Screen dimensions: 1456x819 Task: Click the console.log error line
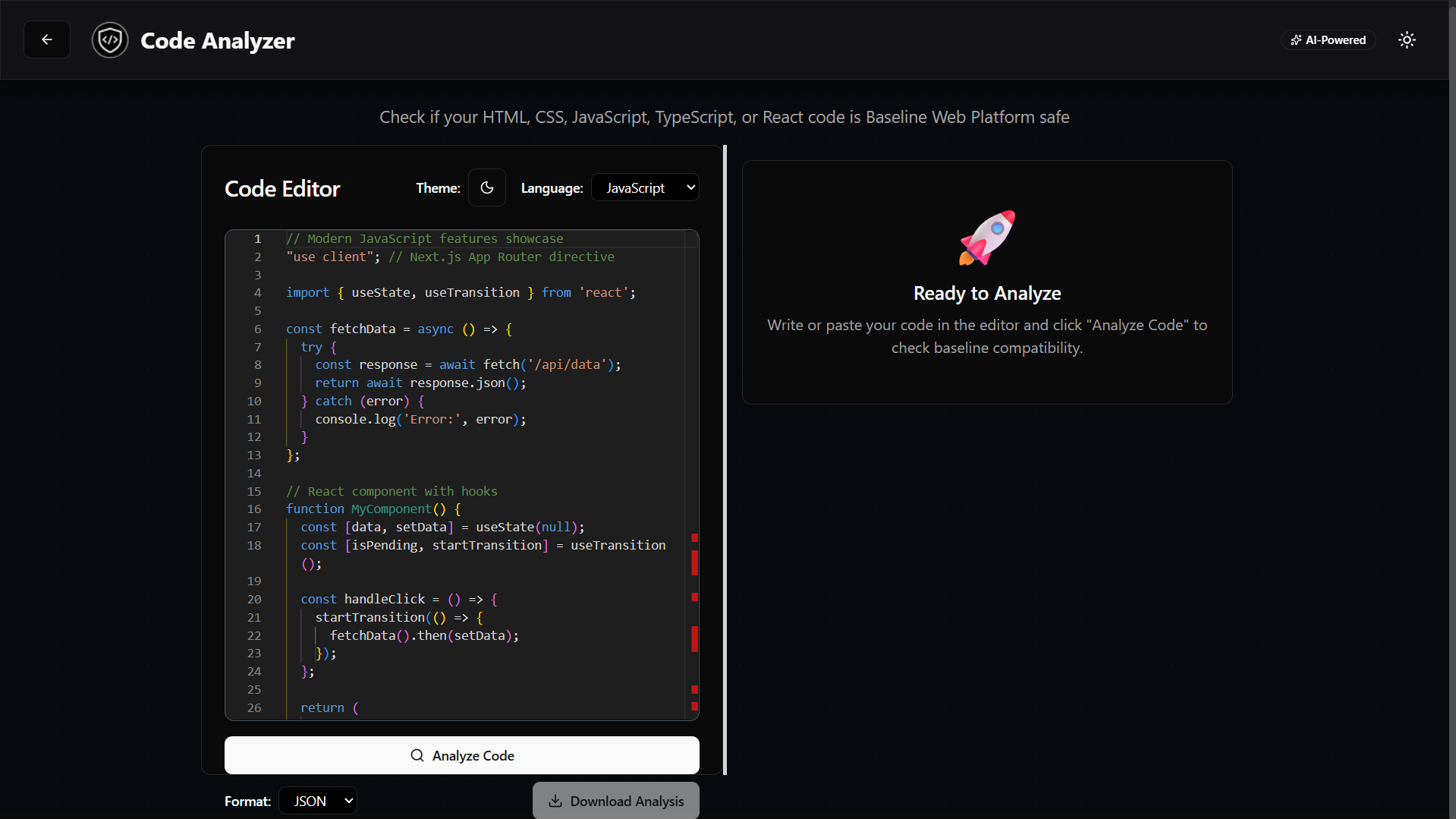click(420, 419)
